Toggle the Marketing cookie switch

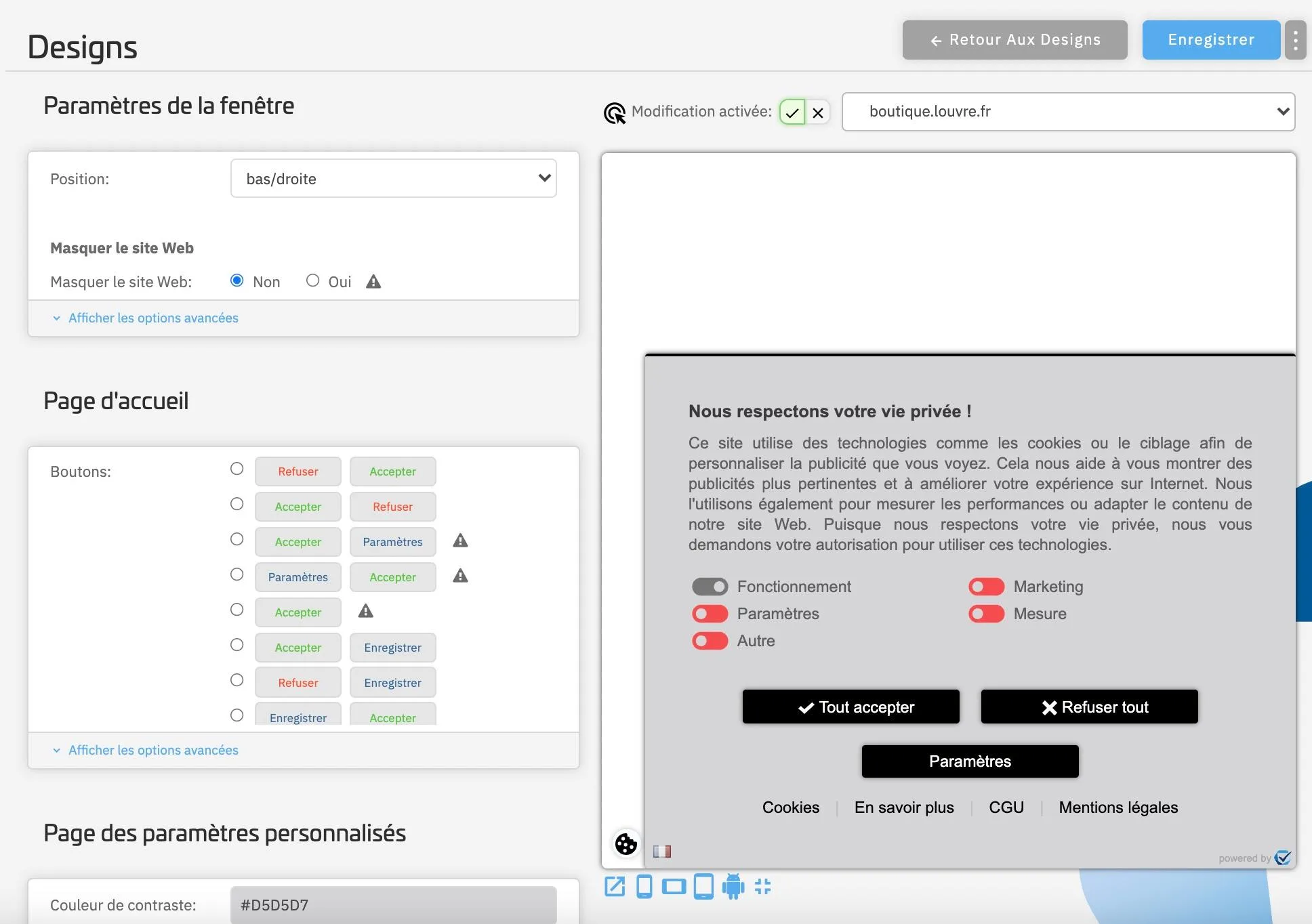[x=986, y=587]
